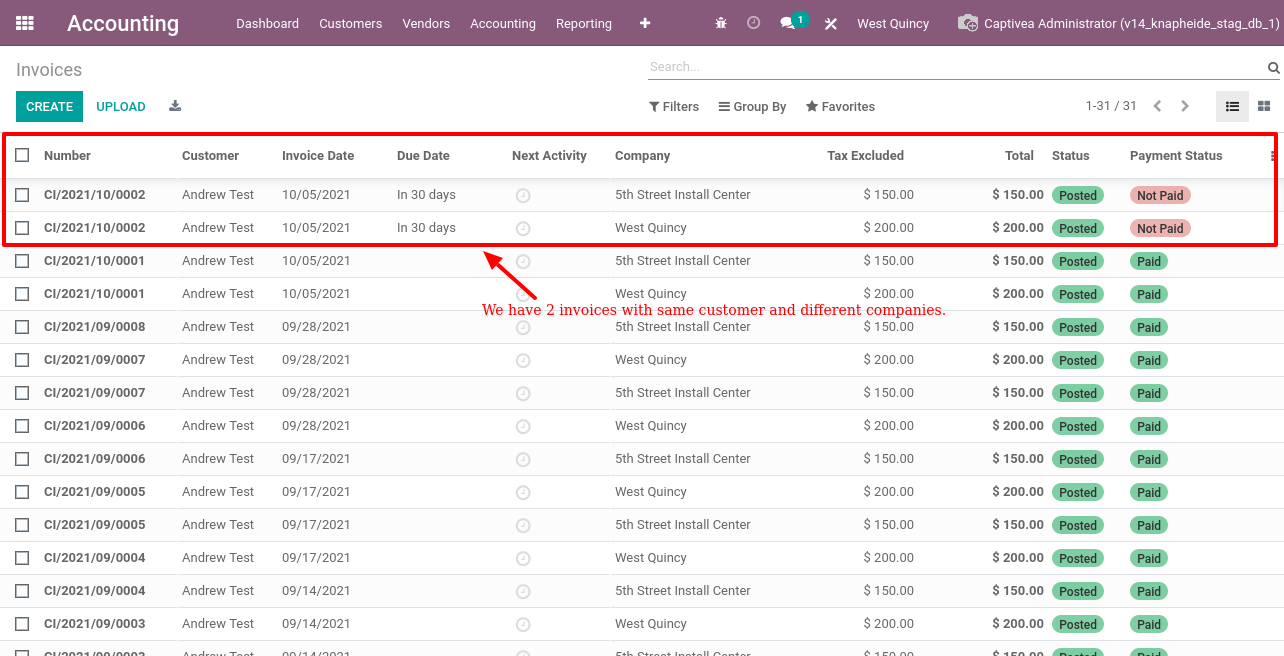
Task: Click Posted status on CI/2021/09/0008 row
Action: 1078,327
